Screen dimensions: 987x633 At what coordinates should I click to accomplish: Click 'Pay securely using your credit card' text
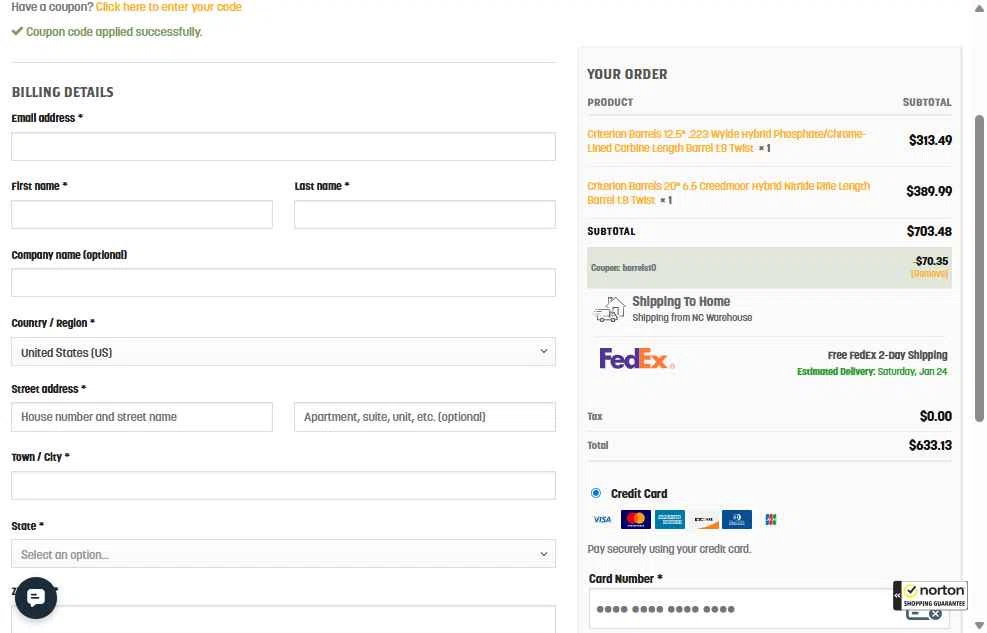pyautogui.click(x=669, y=549)
